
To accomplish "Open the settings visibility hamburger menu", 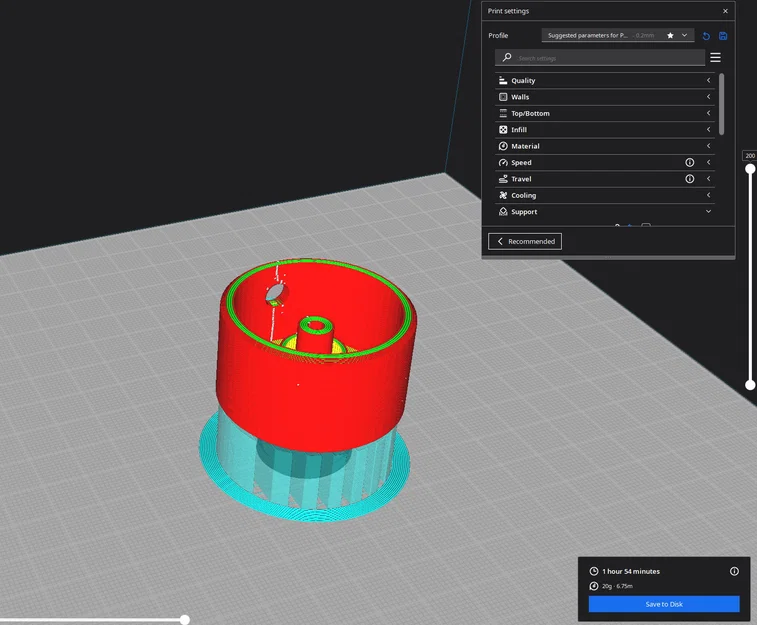I will [715, 57].
